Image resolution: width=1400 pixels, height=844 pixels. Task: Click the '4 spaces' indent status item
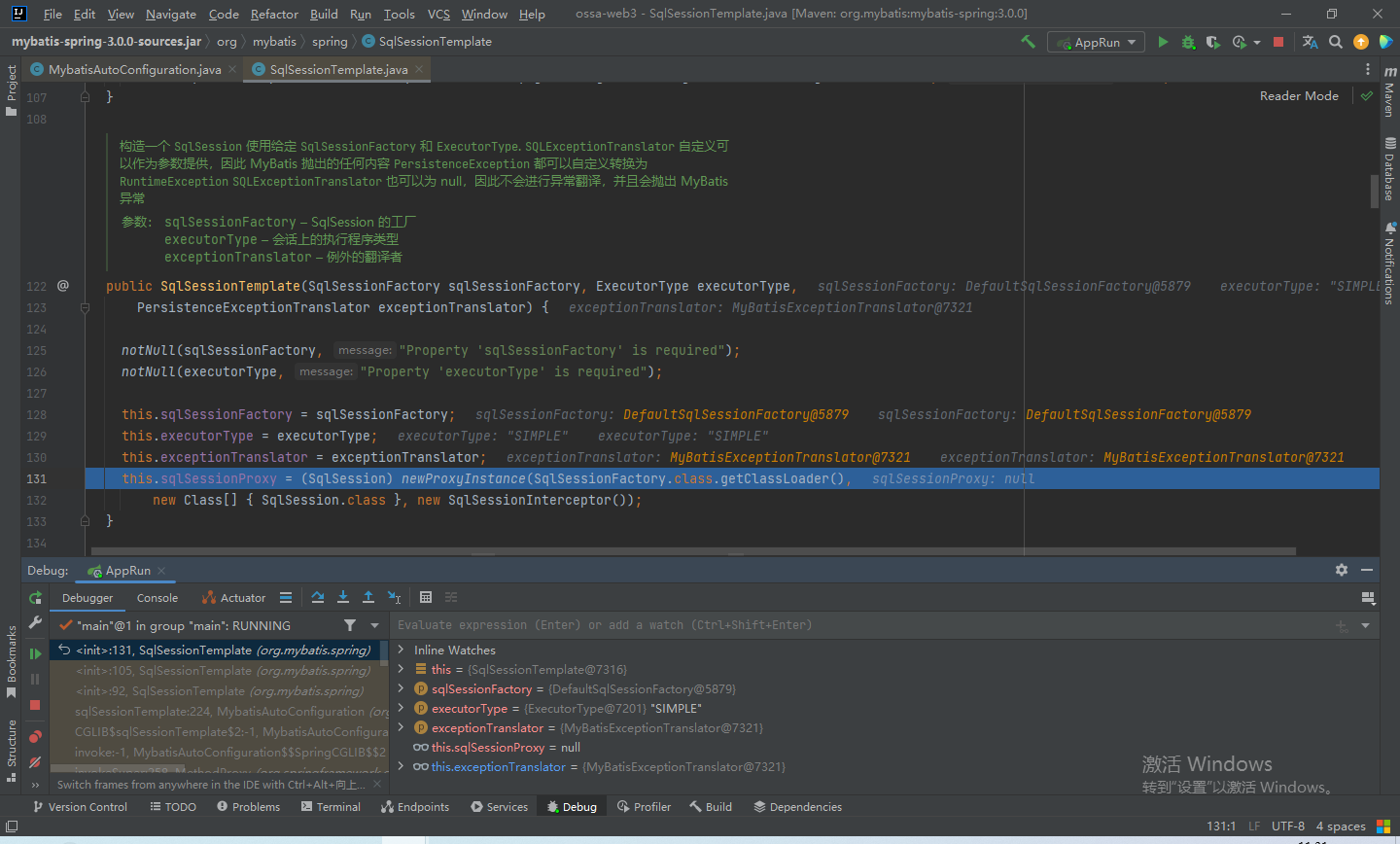pyautogui.click(x=1341, y=826)
